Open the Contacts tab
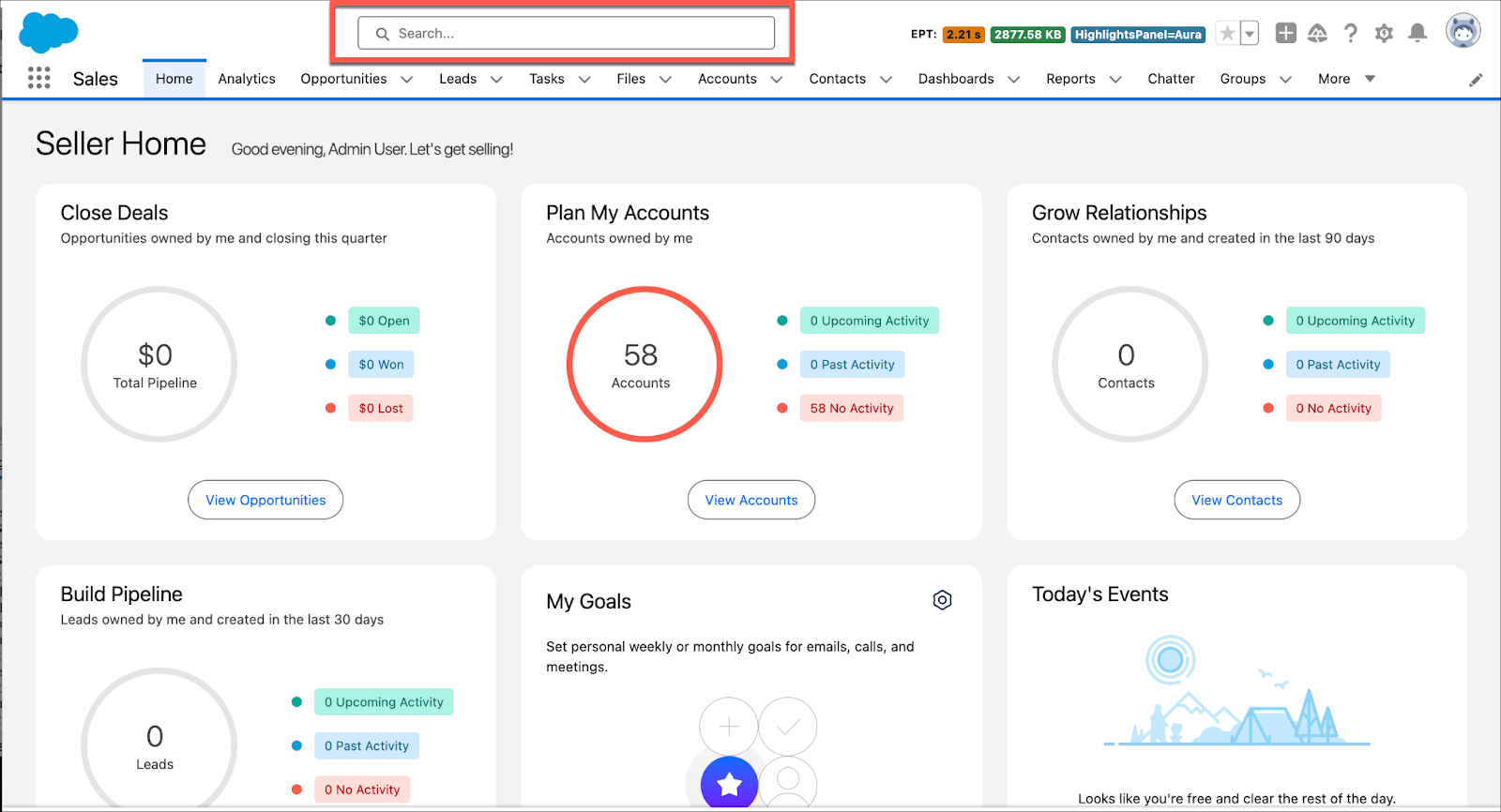This screenshot has width=1501, height=812. (x=838, y=79)
